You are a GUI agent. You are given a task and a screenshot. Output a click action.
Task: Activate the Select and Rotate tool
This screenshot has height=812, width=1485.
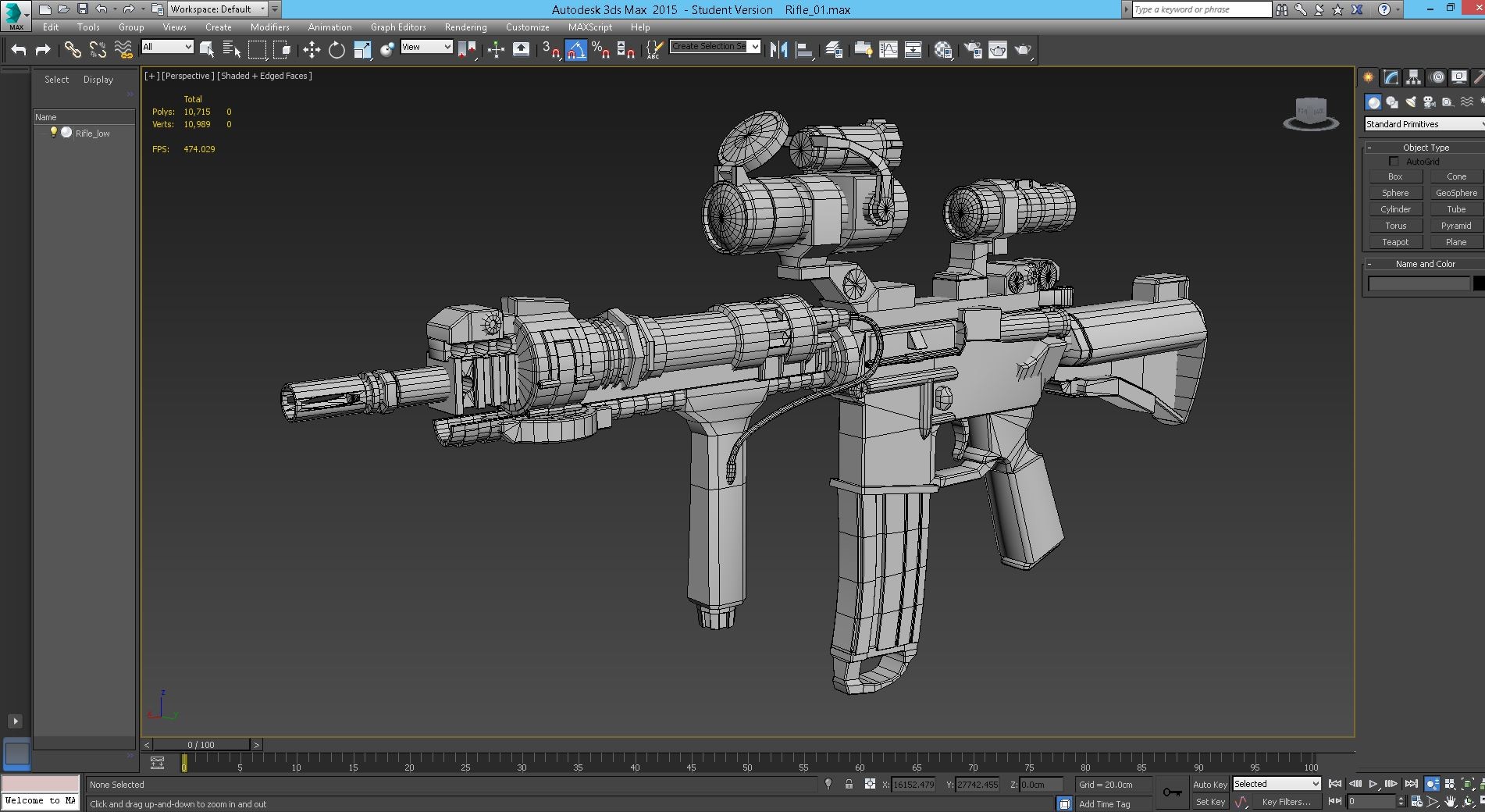point(336,49)
